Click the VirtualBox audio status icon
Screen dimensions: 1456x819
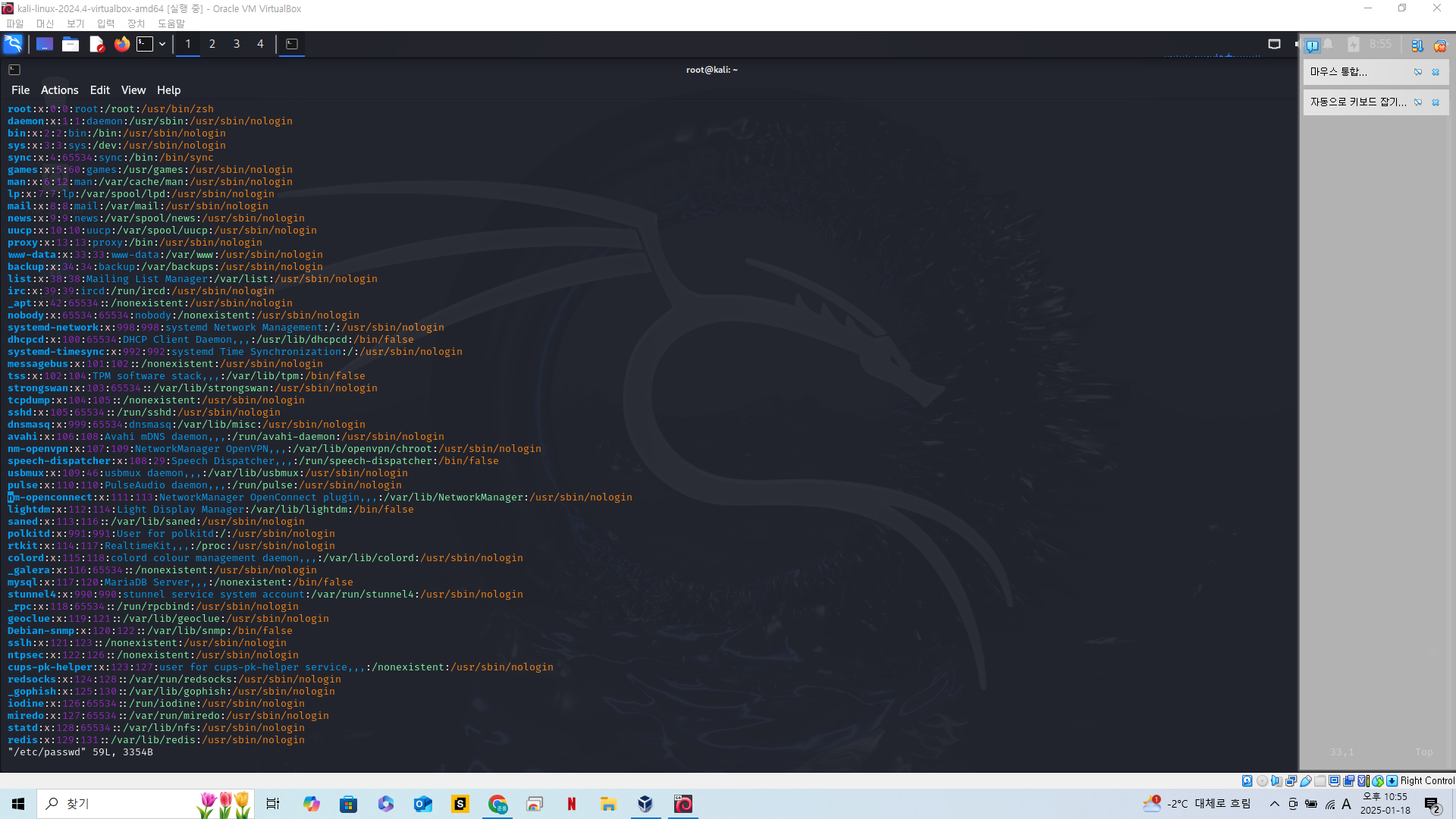[1276, 780]
